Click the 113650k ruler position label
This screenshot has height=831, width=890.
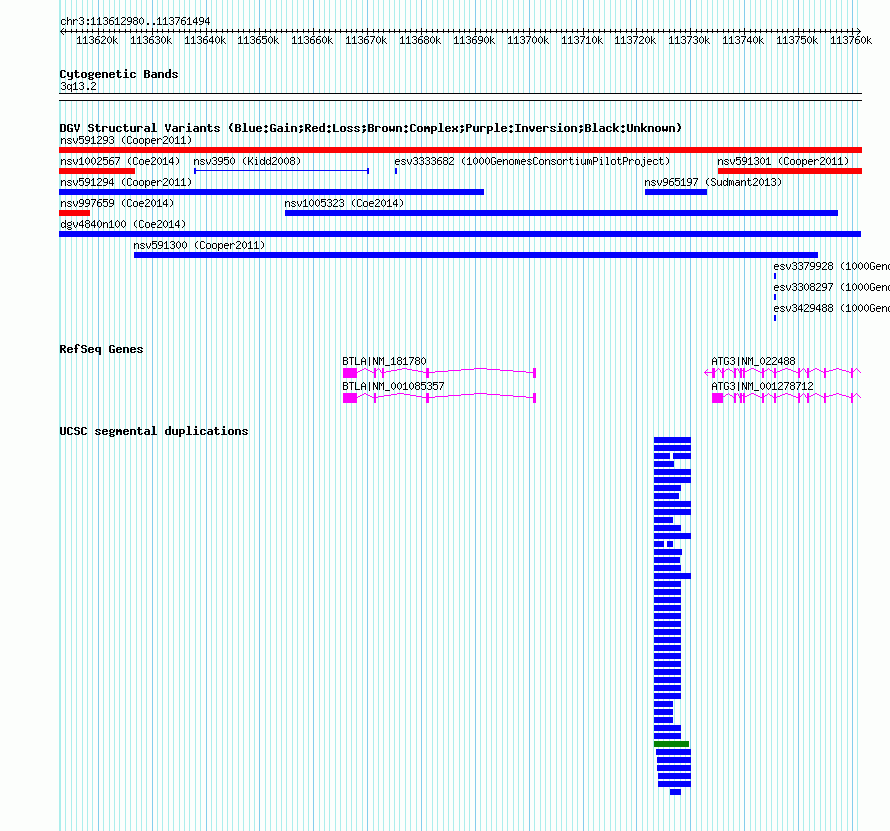pos(258,40)
